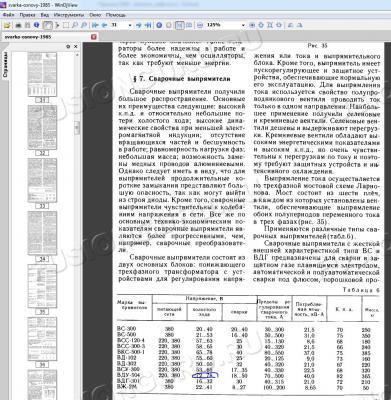Open the 125% zoom level dropdown
Viewport: 391px width, 400px height.
click(x=243, y=25)
